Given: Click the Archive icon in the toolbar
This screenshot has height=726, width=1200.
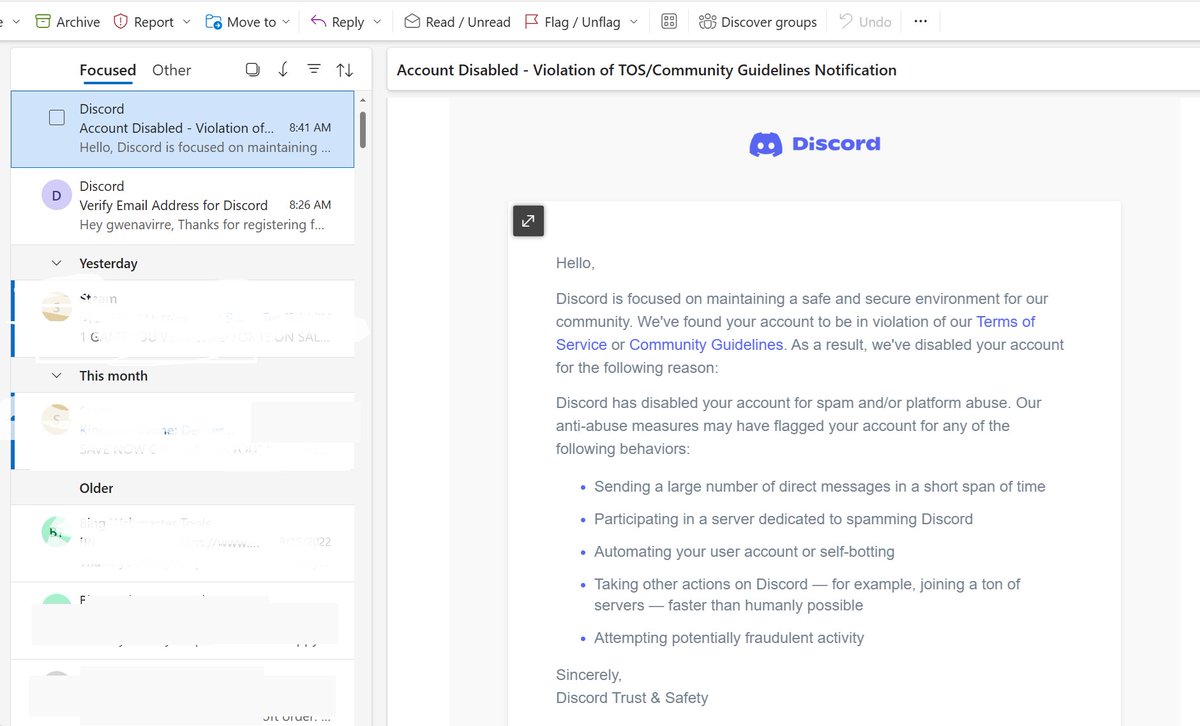Looking at the screenshot, I should 43,21.
